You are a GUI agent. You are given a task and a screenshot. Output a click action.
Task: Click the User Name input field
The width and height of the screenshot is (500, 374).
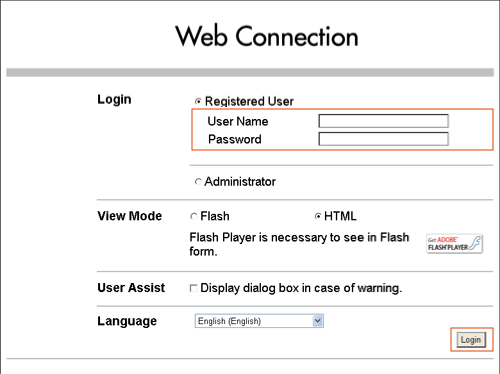(x=383, y=121)
